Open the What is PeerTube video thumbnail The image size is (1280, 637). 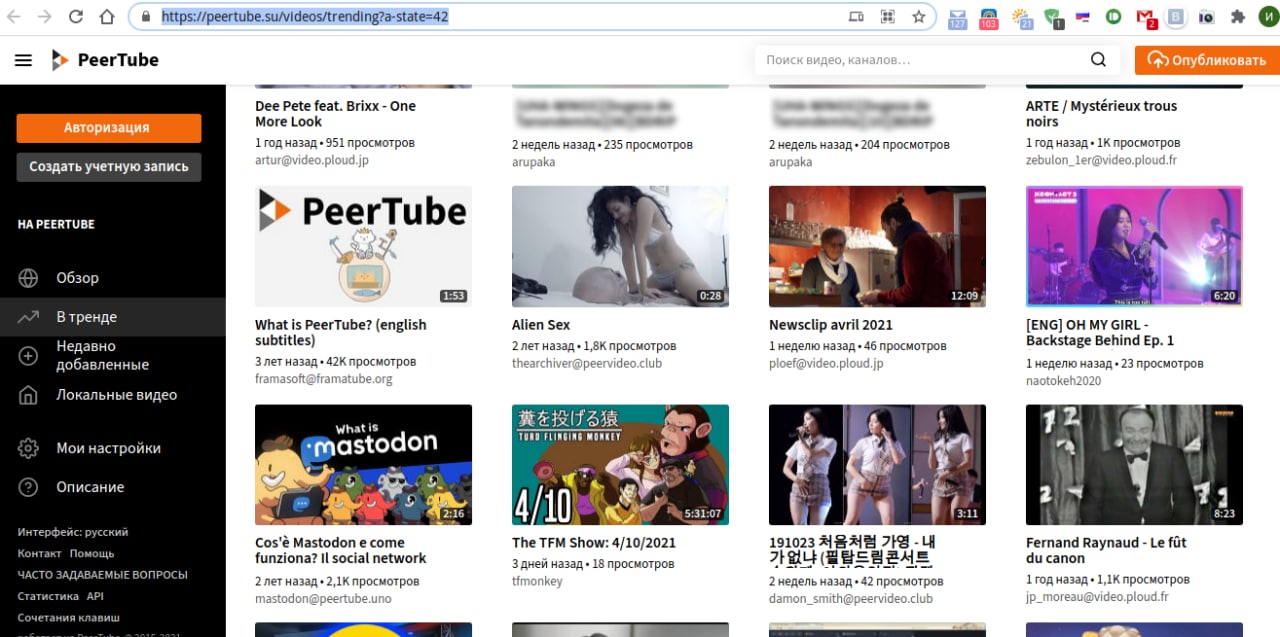363,246
